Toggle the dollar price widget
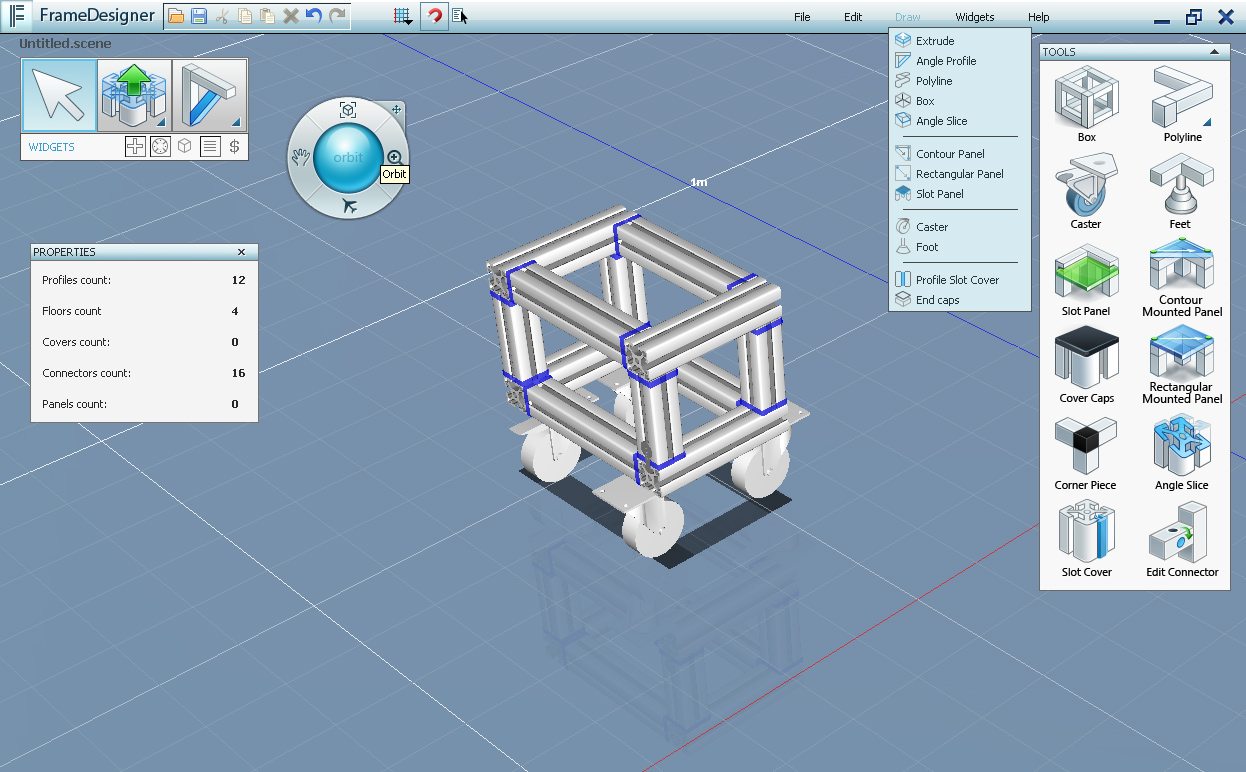This screenshot has height=772, width=1246. tap(234, 147)
